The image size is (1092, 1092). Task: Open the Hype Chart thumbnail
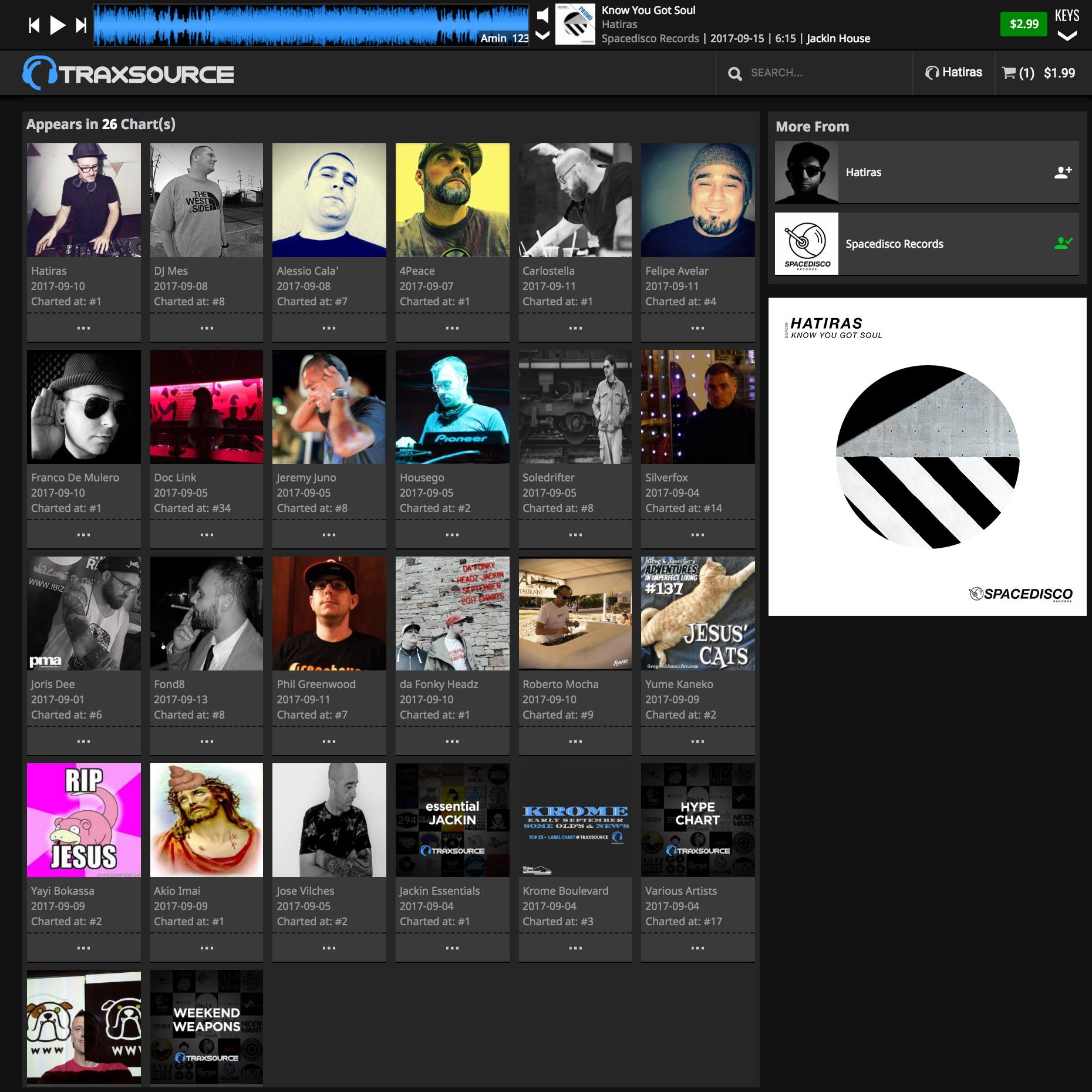pos(698,820)
